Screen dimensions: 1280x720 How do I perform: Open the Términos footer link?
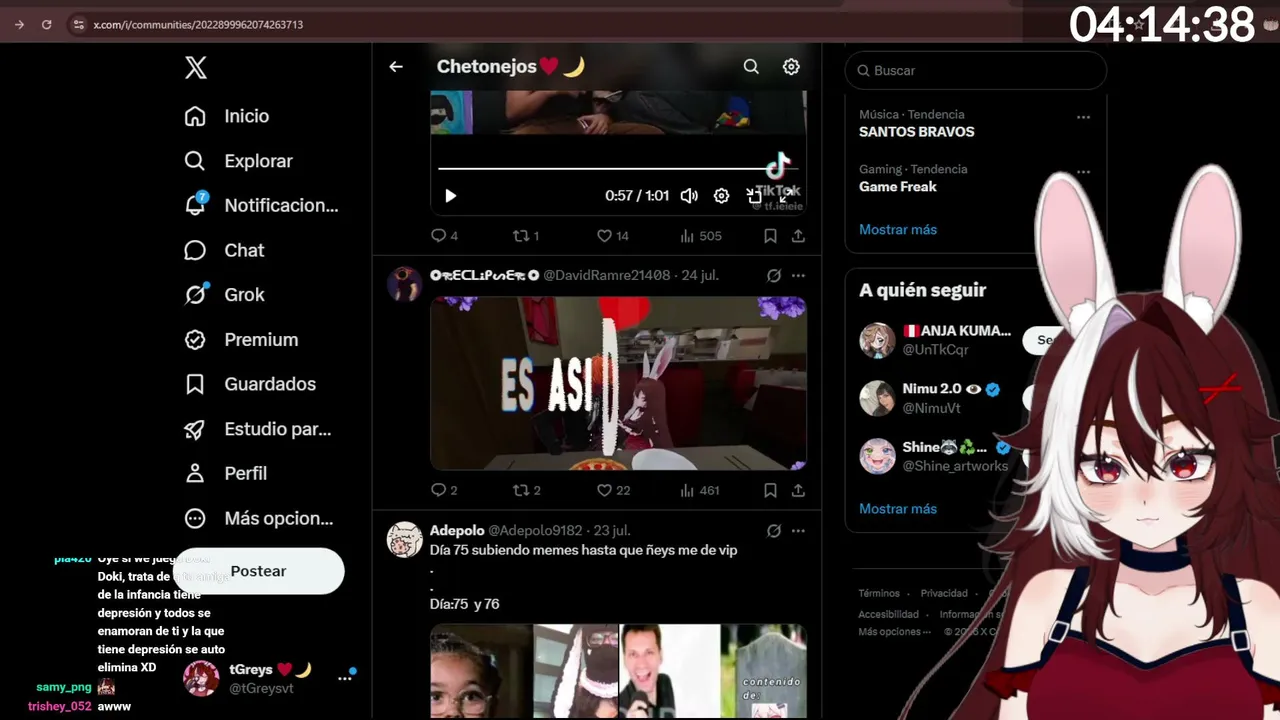pos(879,593)
